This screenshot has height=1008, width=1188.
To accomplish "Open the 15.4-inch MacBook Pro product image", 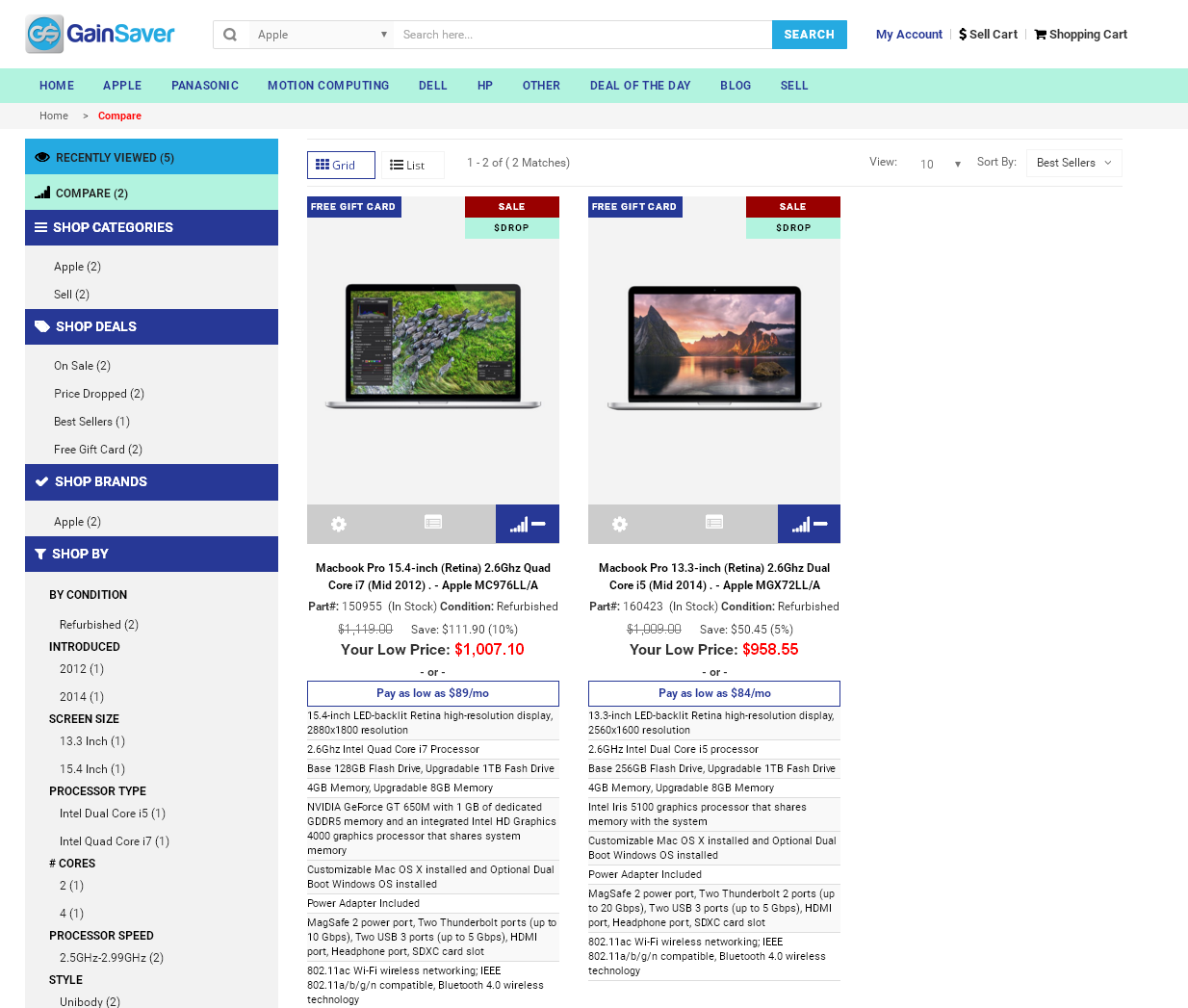I will [433, 347].
